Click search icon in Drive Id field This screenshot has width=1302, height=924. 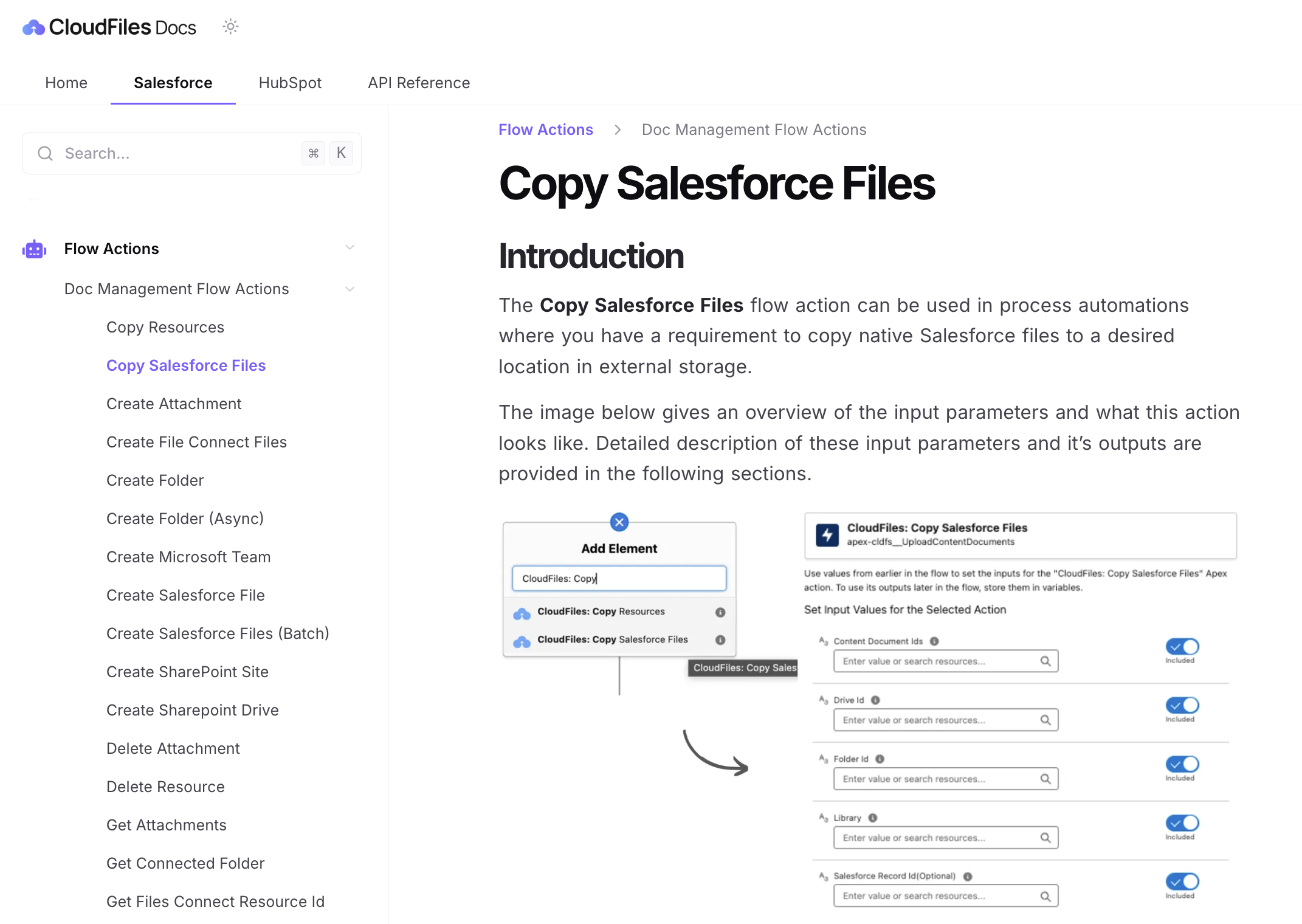(1045, 720)
